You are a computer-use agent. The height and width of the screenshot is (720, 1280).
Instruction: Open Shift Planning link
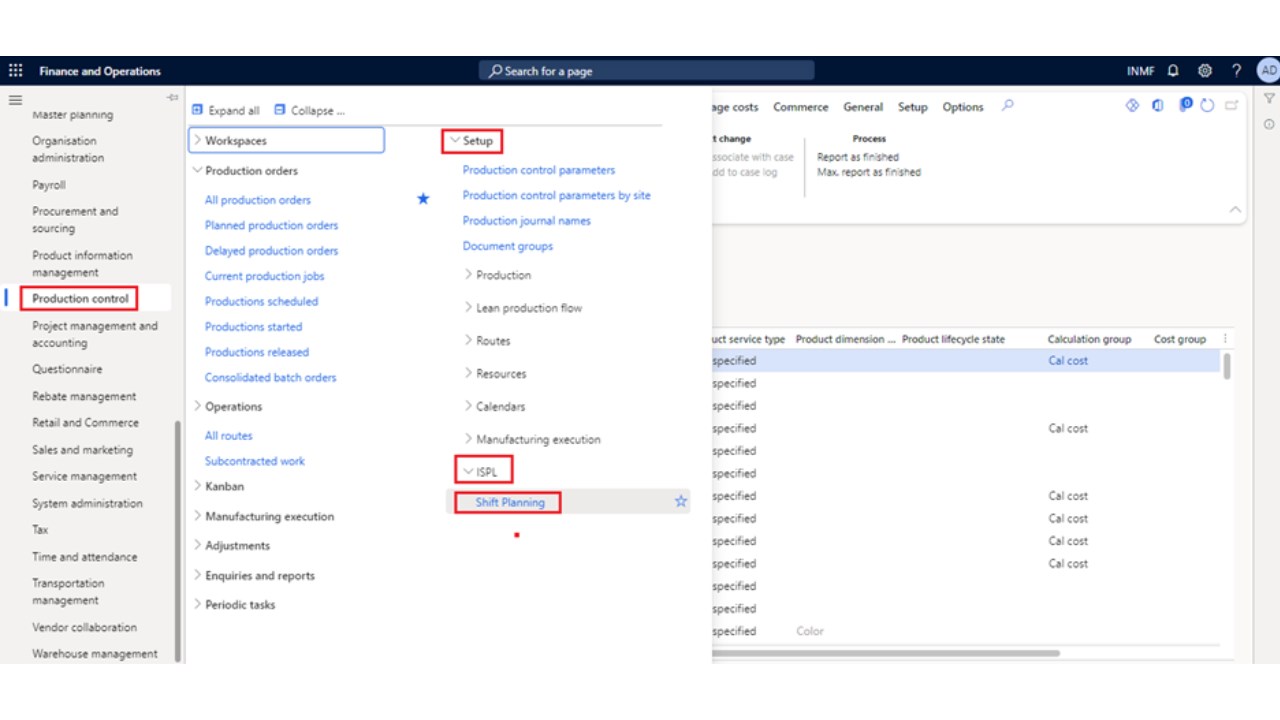coord(510,502)
